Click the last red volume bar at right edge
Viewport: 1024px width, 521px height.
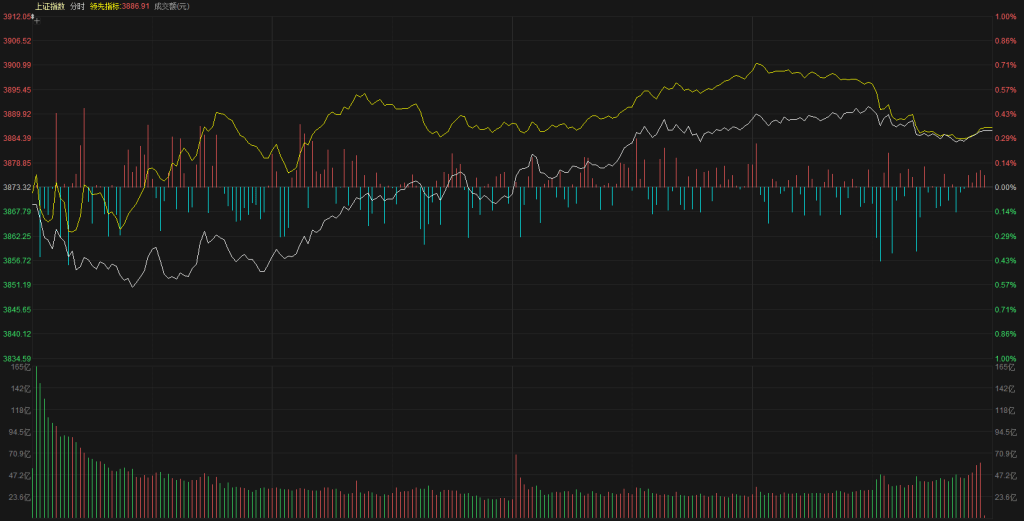980,491
